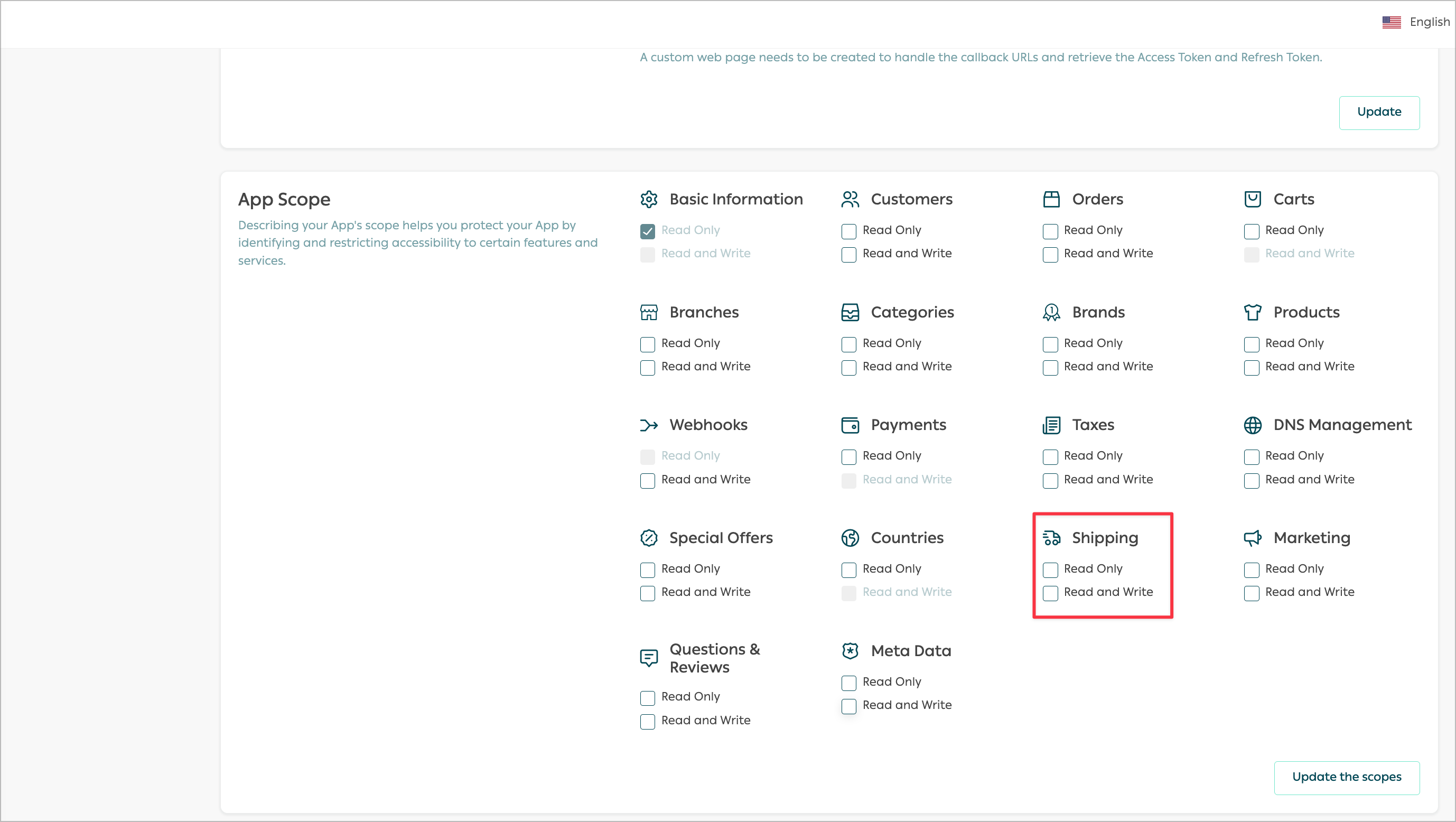This screenshot has width=1456, height=822.
Task: Tick Carts Read Only checkbox
Action: 1251,231
